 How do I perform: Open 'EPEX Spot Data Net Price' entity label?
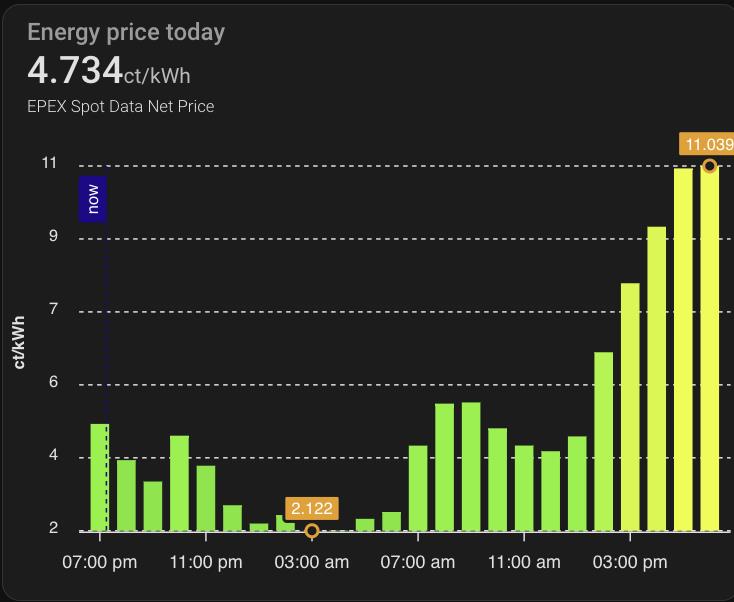click(x=120, y=106)
